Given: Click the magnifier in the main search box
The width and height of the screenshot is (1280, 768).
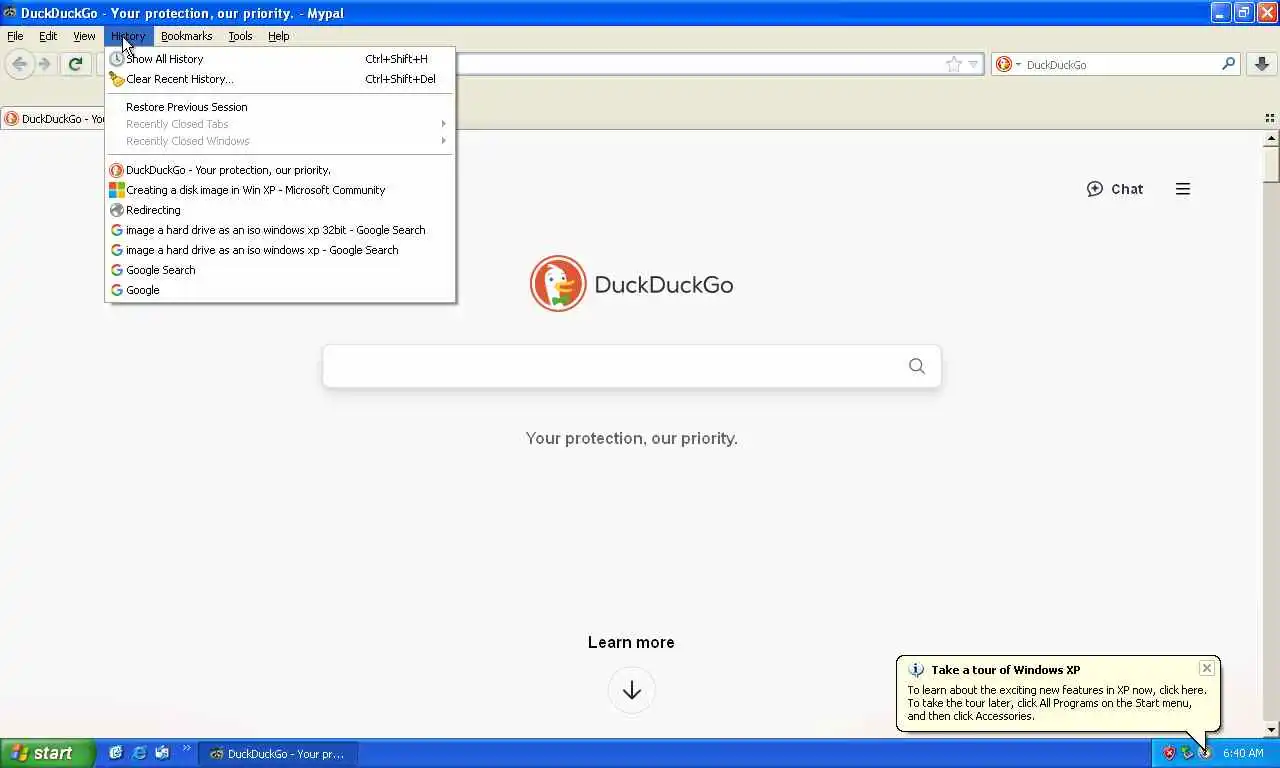Looking at the screenshot, I should coord(917,366).
